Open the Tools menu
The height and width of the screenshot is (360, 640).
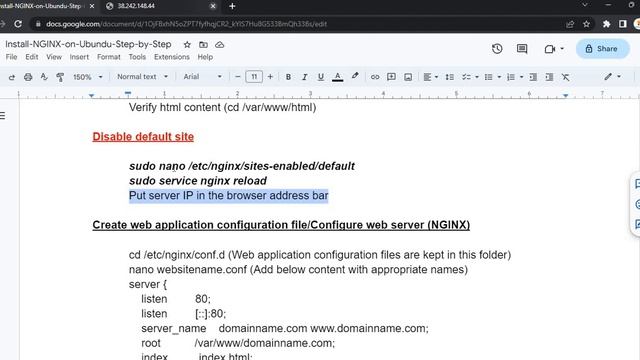[x=137, y=57]
